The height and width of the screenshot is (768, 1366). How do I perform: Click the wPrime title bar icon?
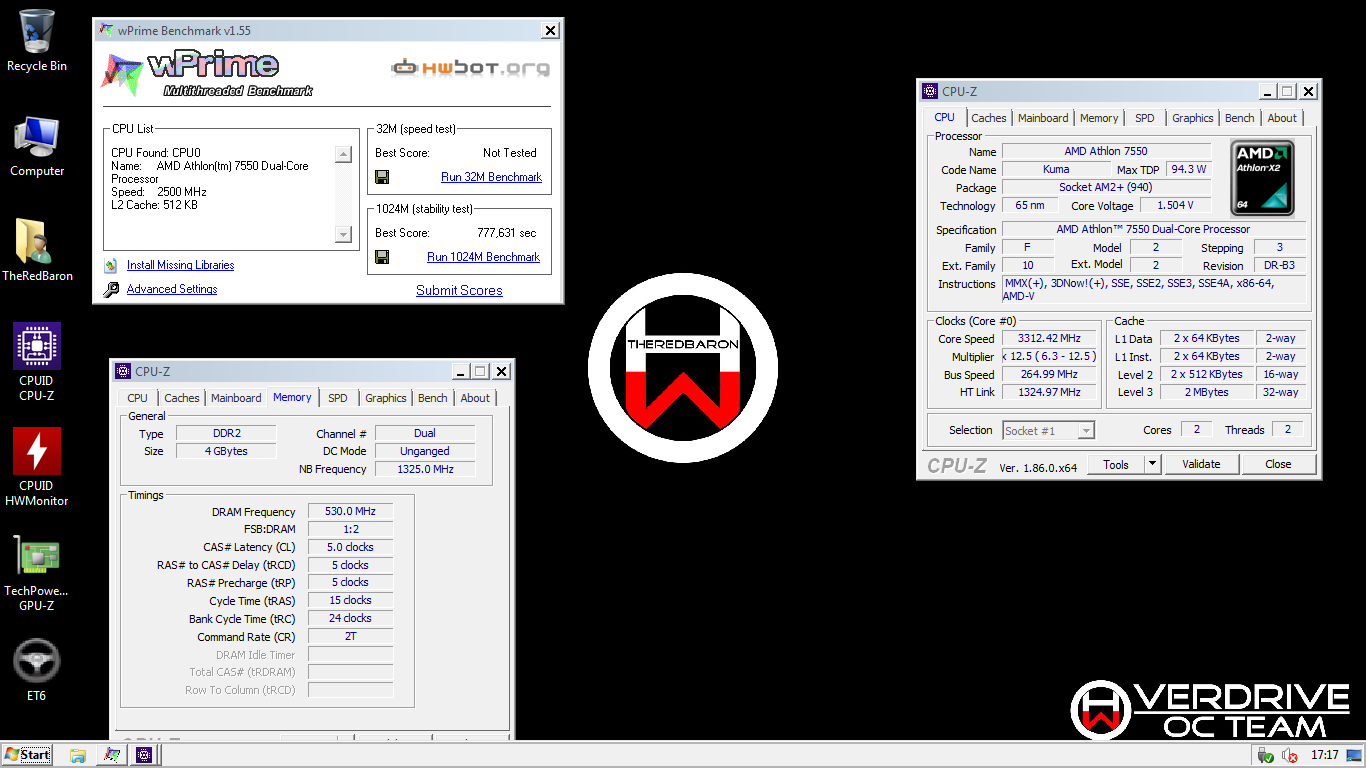click(106, 30)
